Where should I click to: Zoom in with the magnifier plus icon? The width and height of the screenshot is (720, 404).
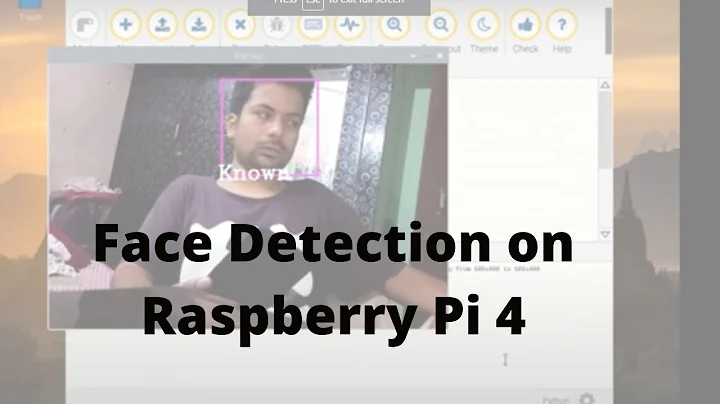pos(394,25)
